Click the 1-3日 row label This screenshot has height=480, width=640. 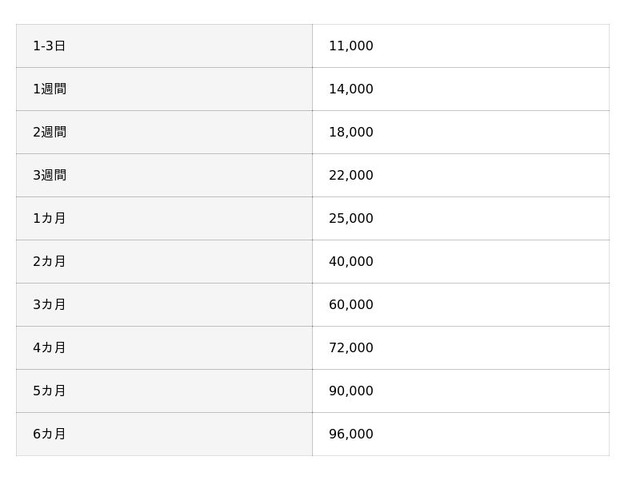click(x=49, y=46)
